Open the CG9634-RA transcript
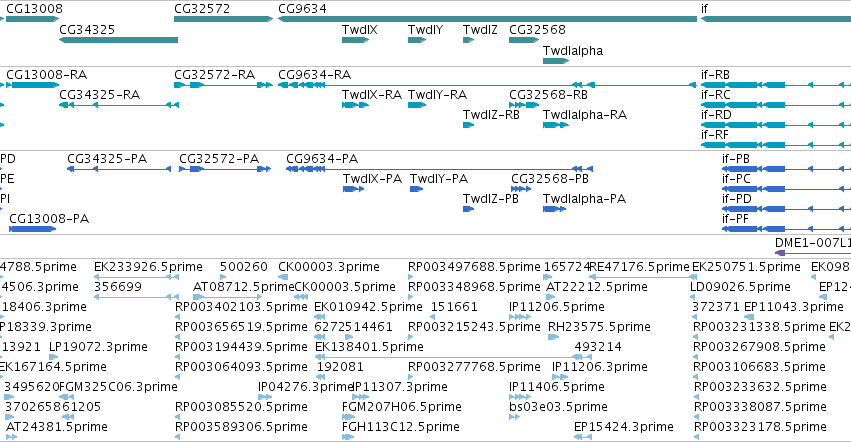 487,85
